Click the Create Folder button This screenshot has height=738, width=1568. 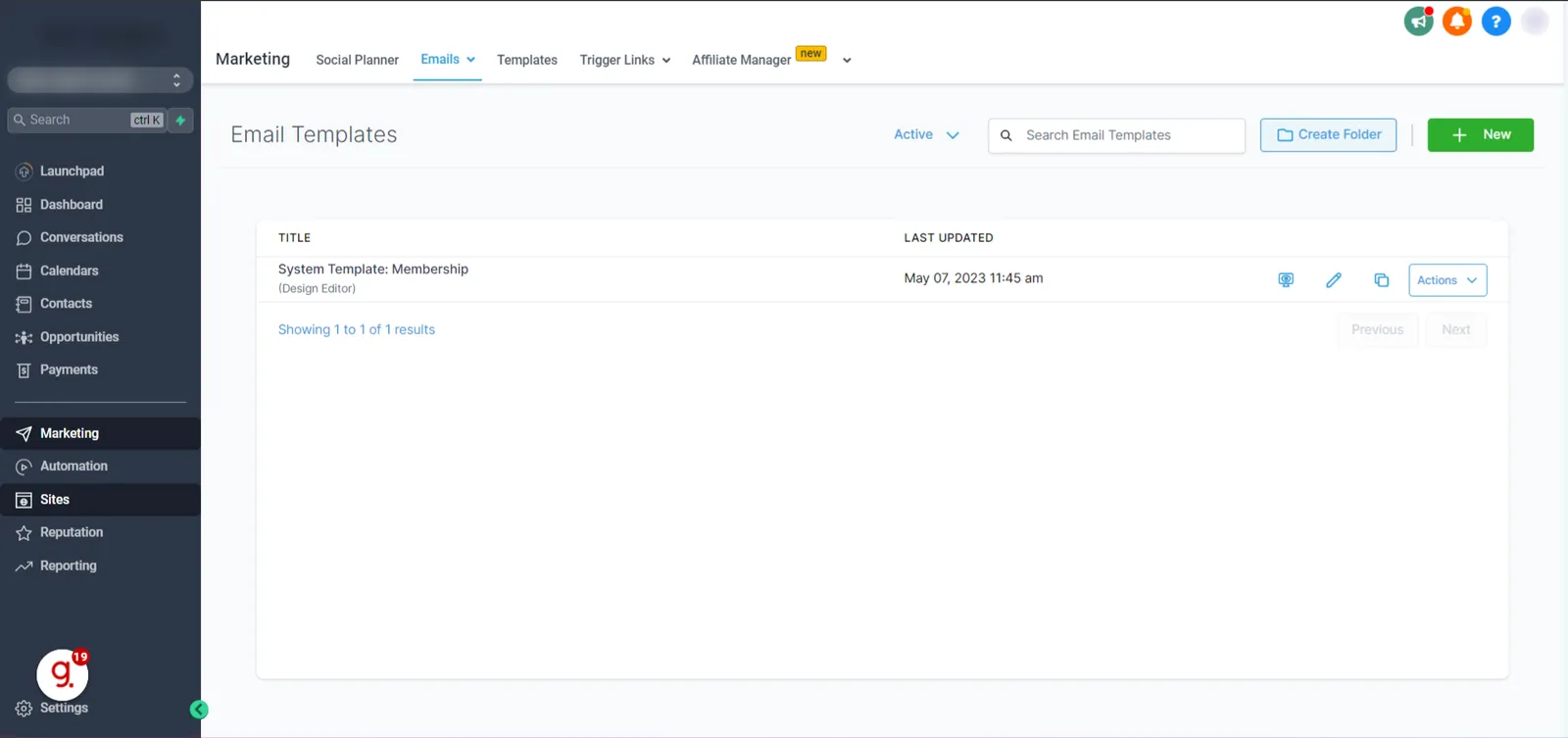click(x=1328, y=134)
